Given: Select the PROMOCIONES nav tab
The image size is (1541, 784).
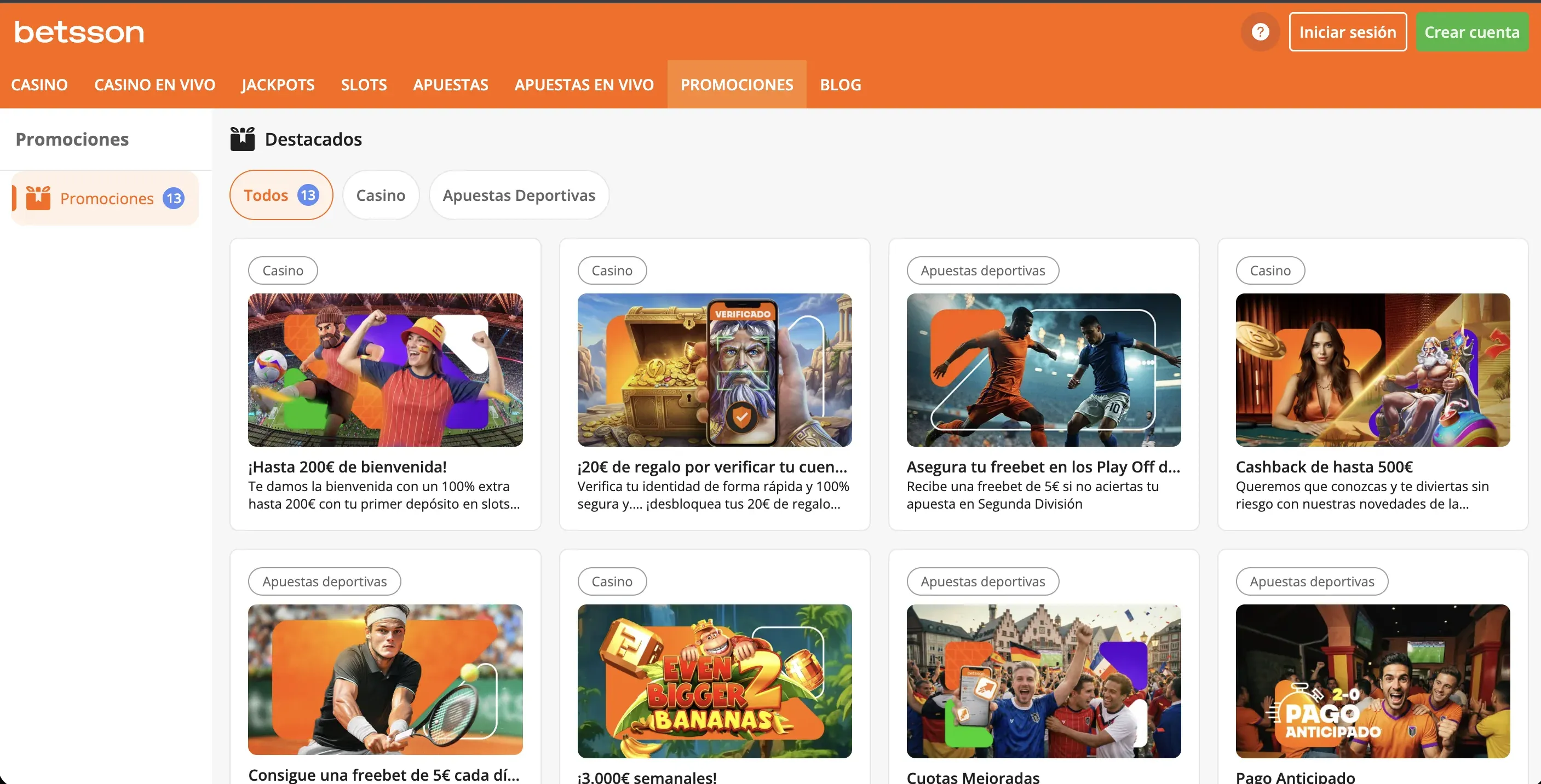Looking at the screenshot, I should tap(737, 84).
